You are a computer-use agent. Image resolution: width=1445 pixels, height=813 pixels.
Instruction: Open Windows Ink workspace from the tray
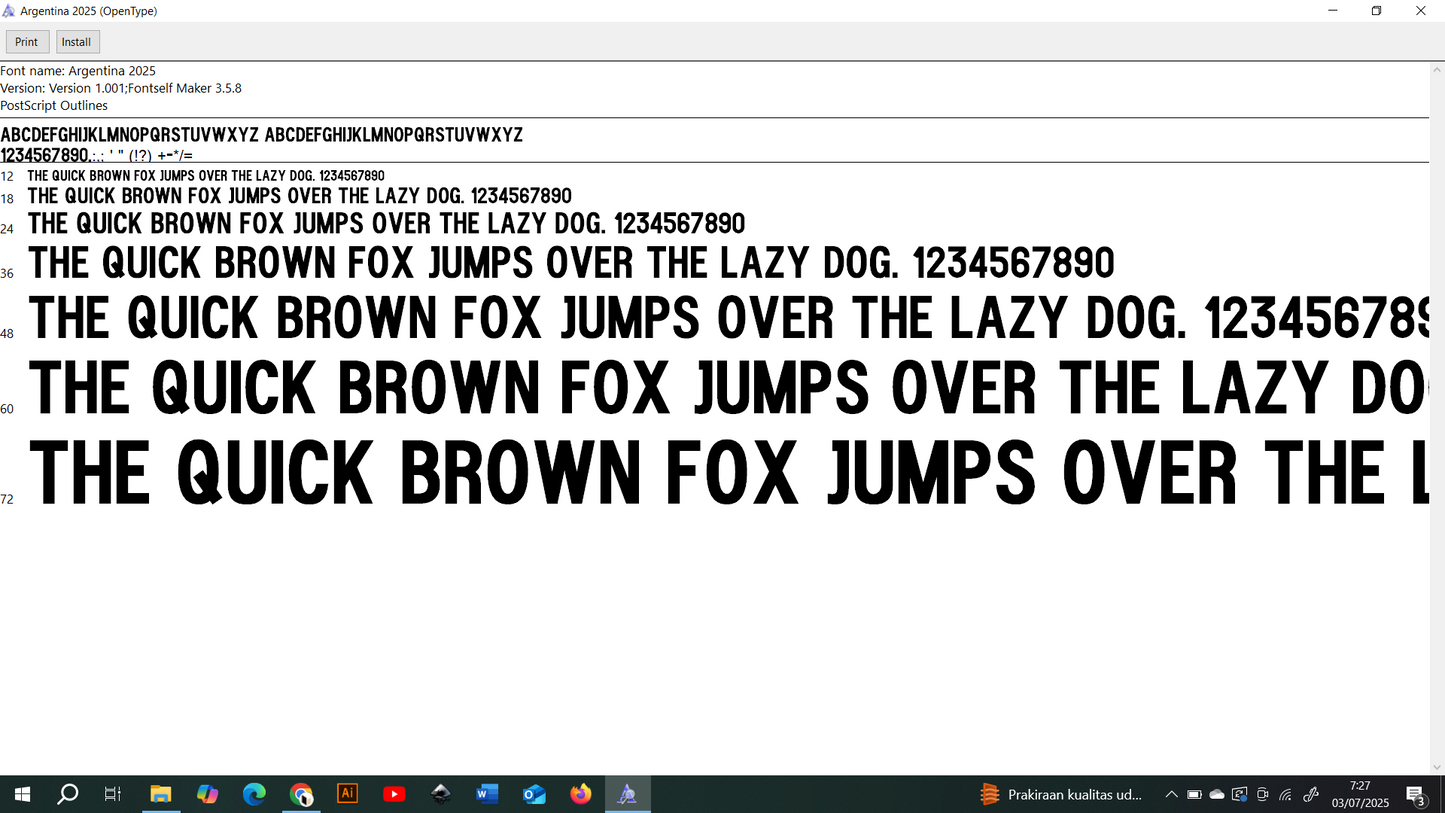[1311, 794]
